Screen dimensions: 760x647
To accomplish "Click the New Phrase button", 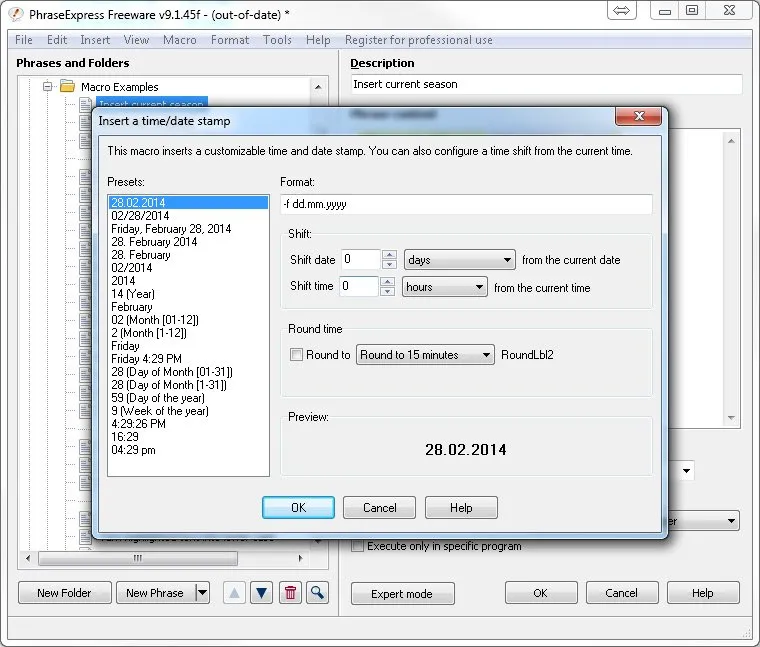I will coord(155,593).
